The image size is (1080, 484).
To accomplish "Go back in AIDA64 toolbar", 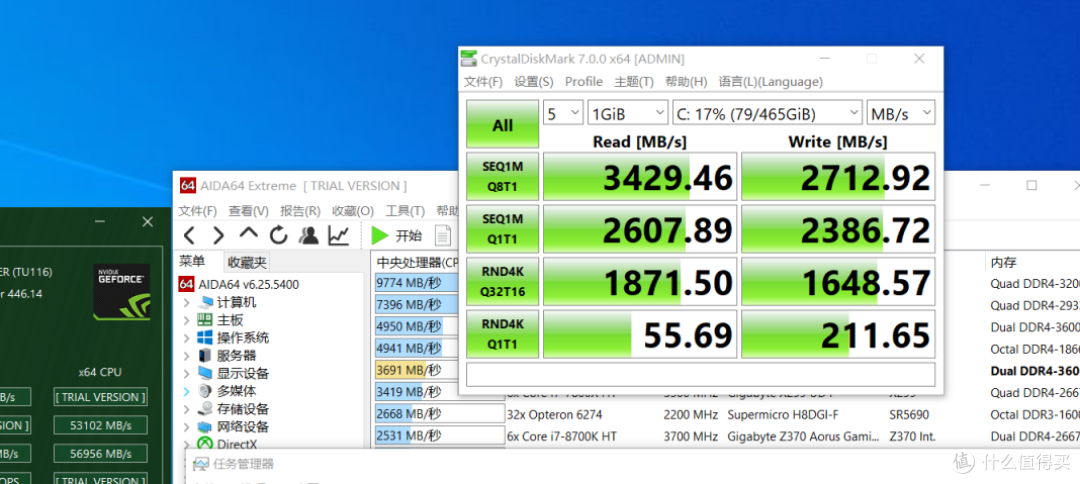I will click(x=189, y=235).
